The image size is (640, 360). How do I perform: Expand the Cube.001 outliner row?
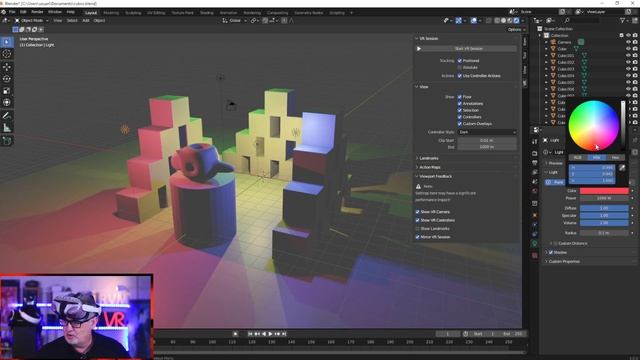(x=547, y=56)
